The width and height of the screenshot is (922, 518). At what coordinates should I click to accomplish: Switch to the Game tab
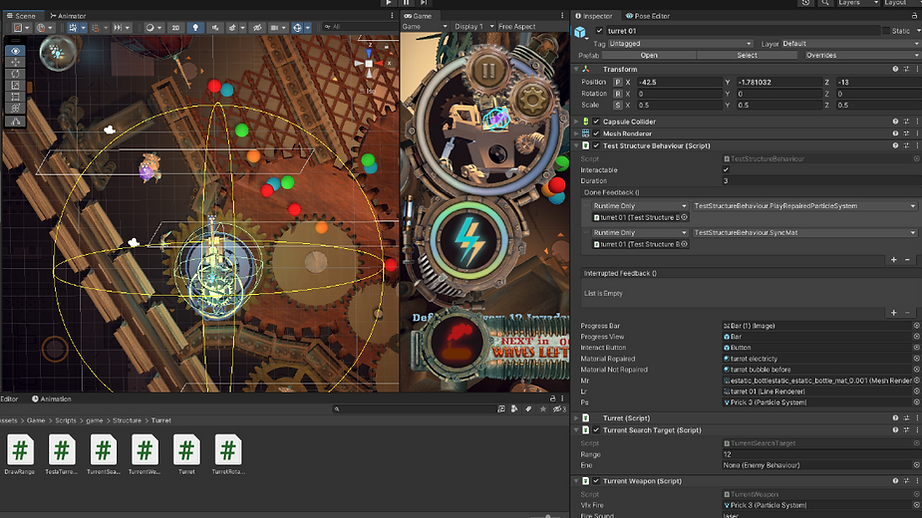[417, 16]
